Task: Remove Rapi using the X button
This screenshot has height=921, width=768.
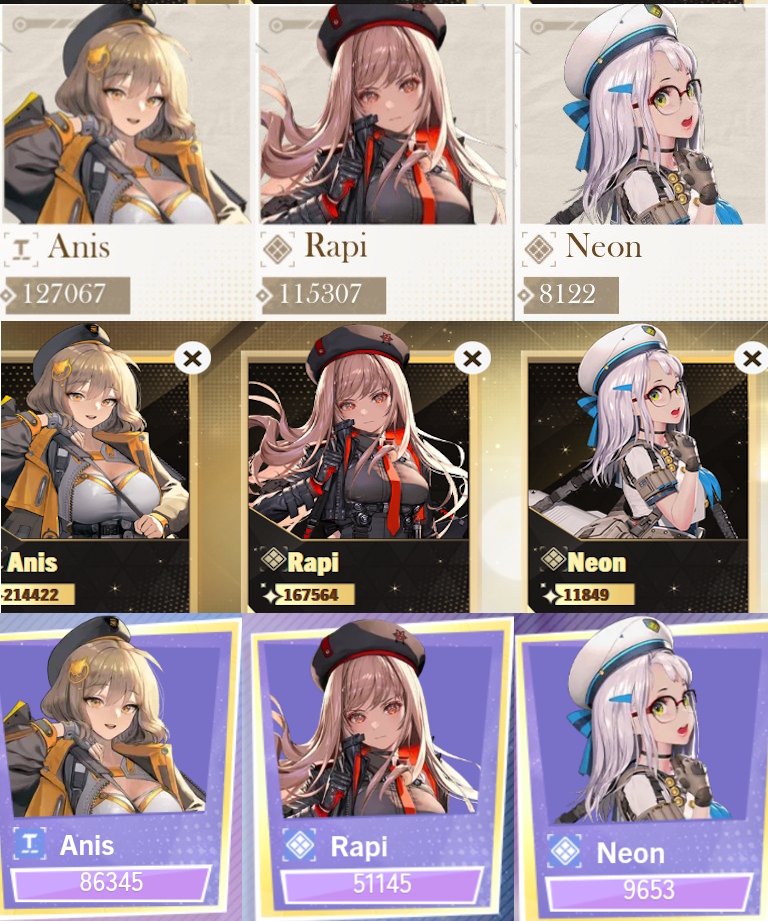Action: point(472,358)
